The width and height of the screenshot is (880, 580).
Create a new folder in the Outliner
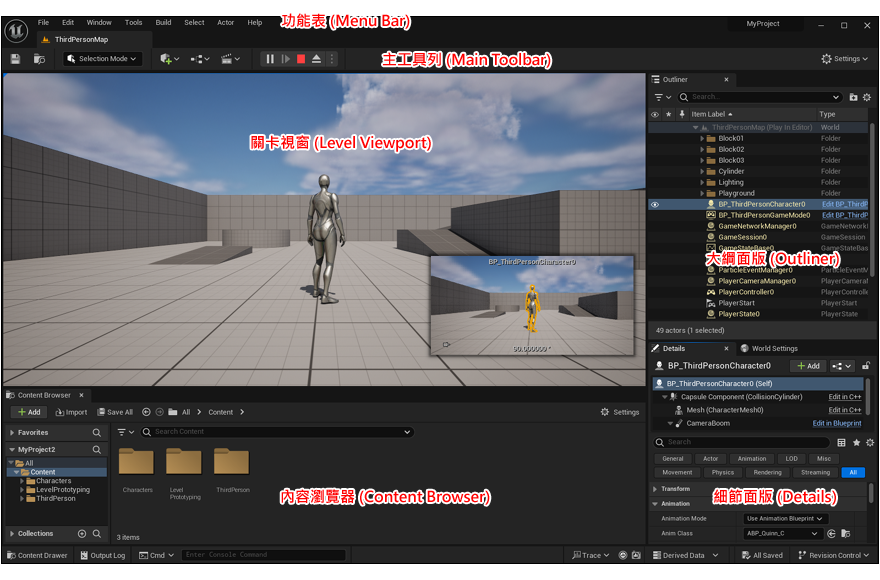pyautogui.click(x=853, y=97)
